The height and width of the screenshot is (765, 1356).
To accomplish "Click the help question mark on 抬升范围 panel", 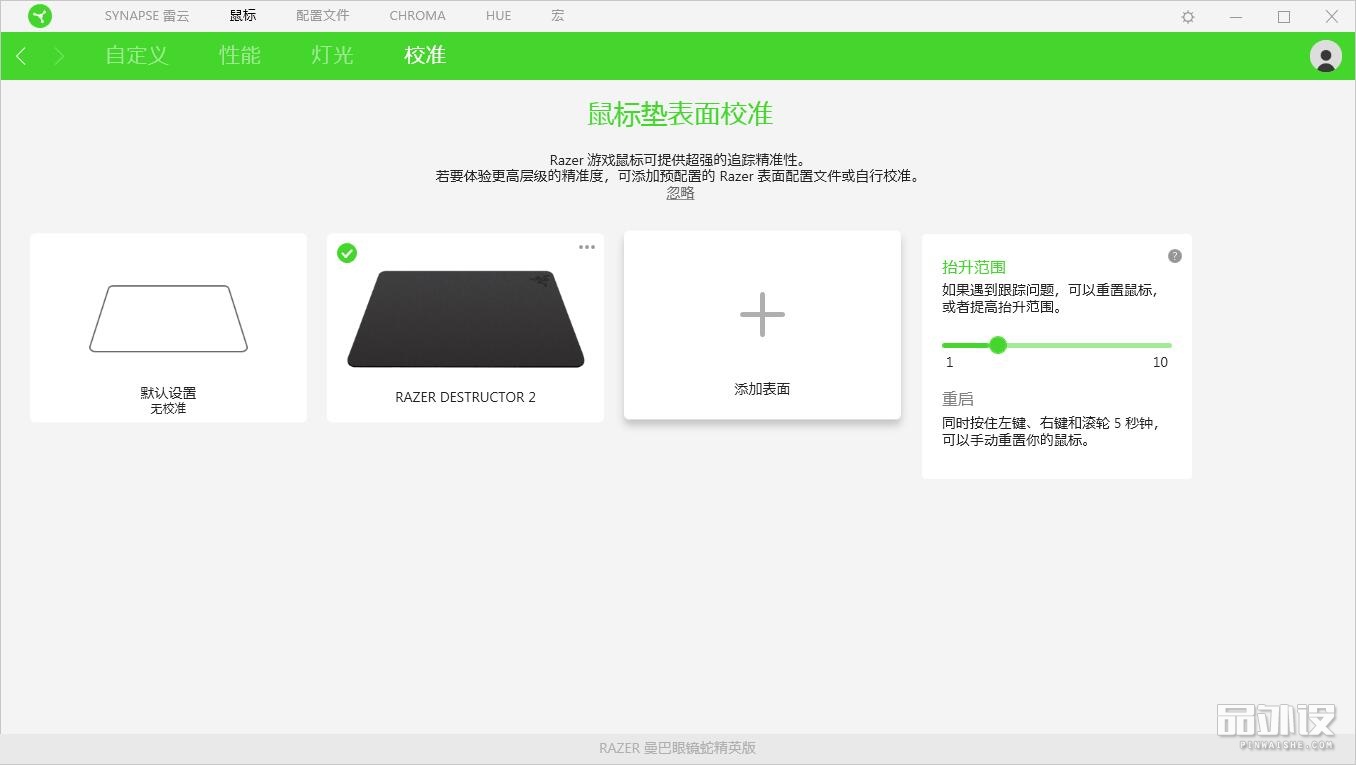I will point(1174,256).
